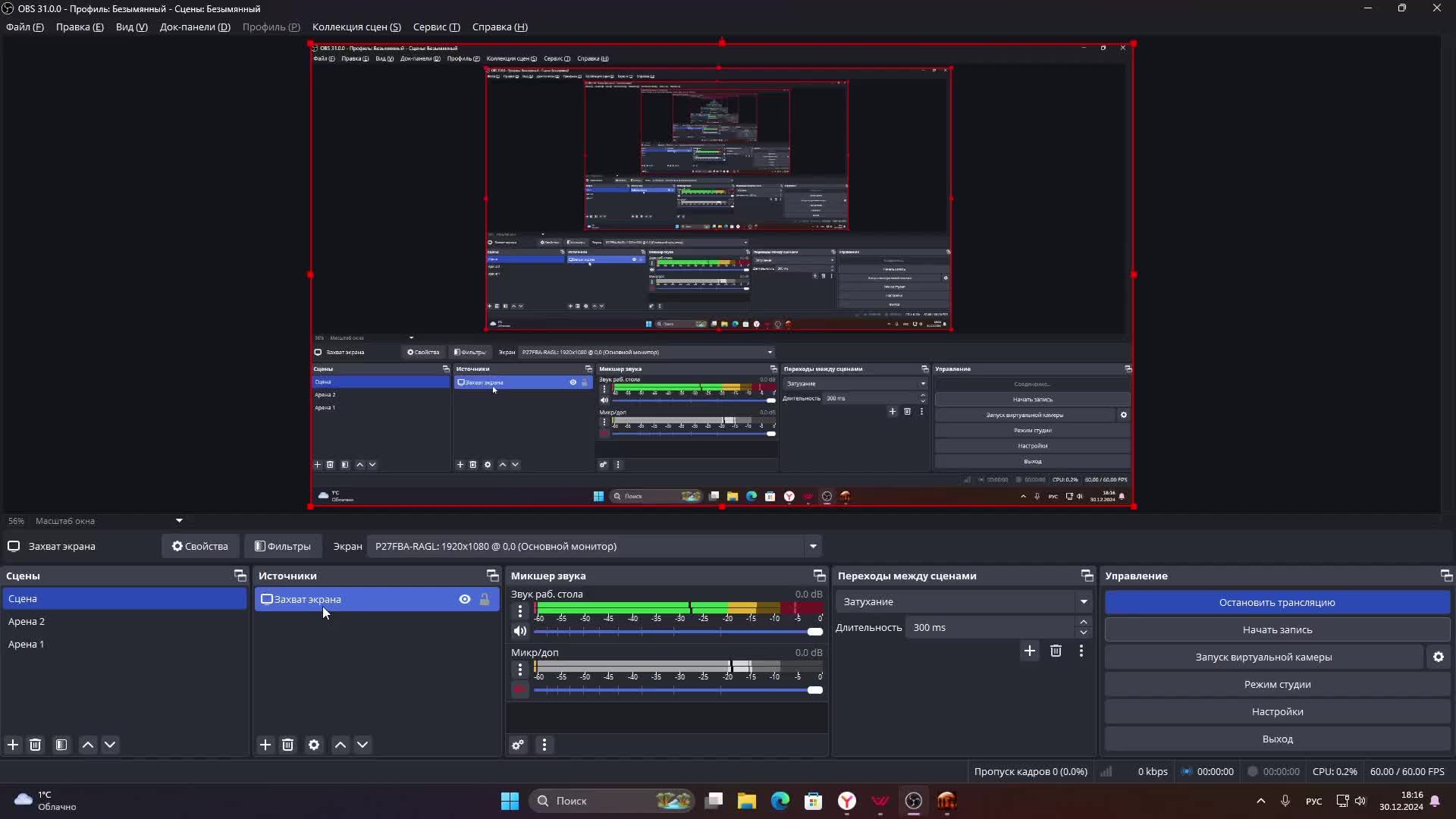Click Режим студии button

(x=1277, y=684)
